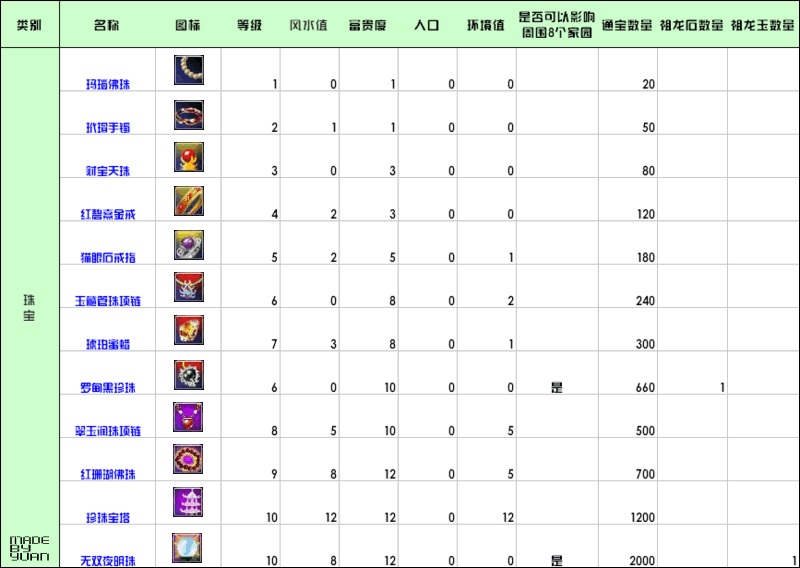Click 环境值 12 in the 珍珠宝塔 row
Screen dimensions: 800x568
point(508,517)
